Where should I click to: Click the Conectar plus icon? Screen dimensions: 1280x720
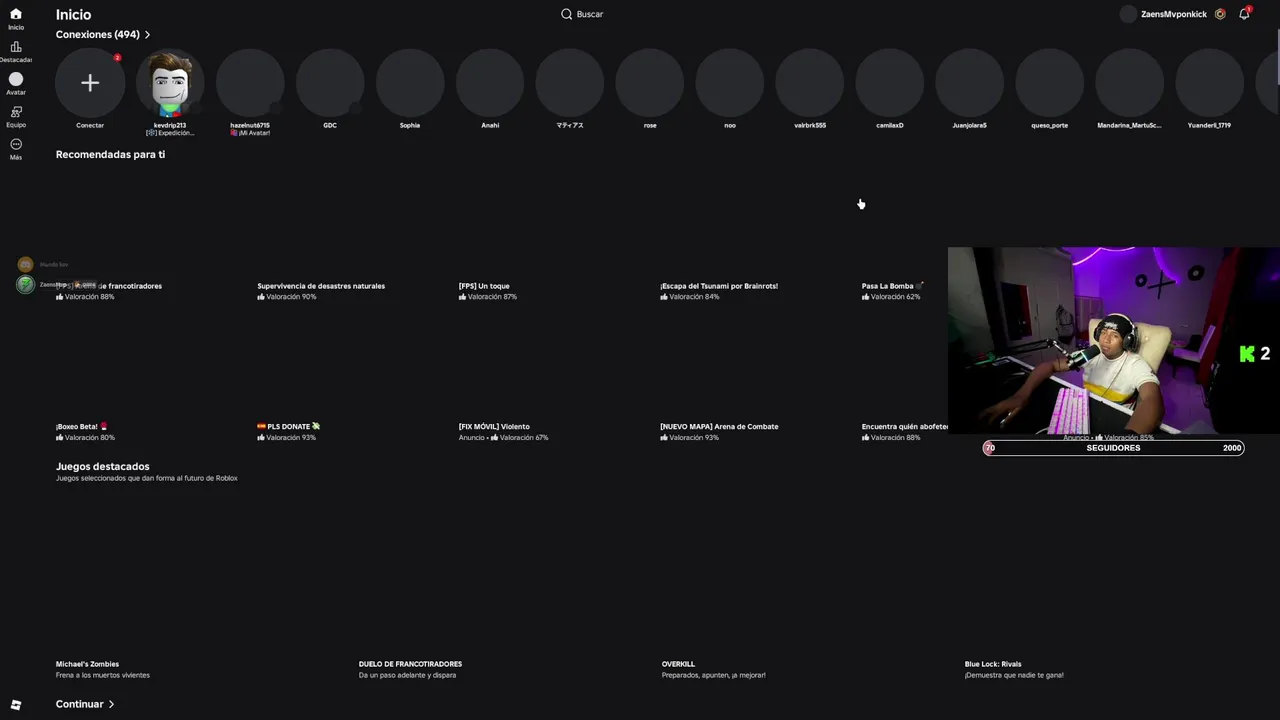[90, 83]
